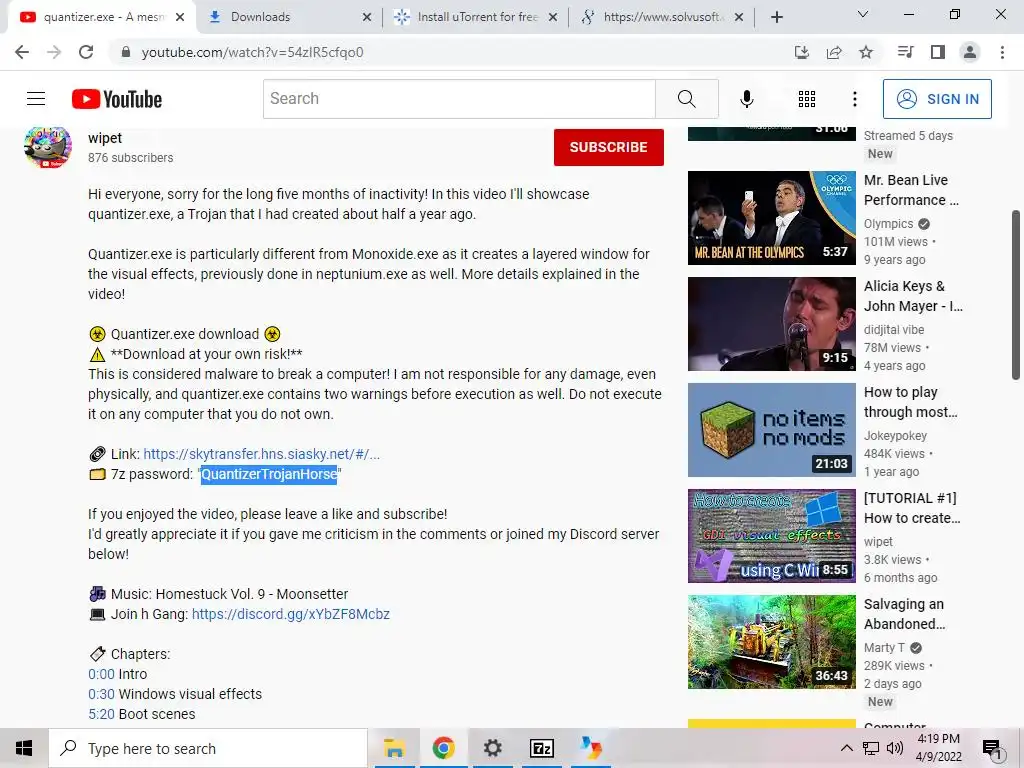Click the share page icon in address bar
Viewport: 1024px width, 768px height.
(x=834, y=52)
